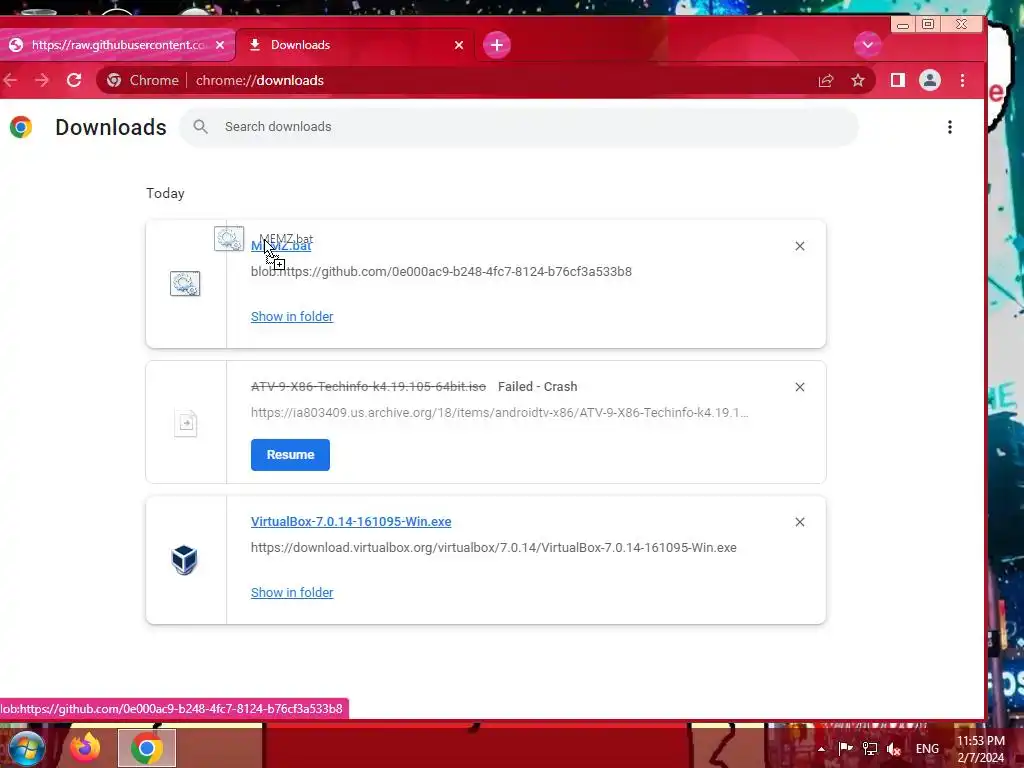This screenshot has height=768, width=1024.
Task: Open the Chrome three-dot menu in toolbar
Action: 963,80
